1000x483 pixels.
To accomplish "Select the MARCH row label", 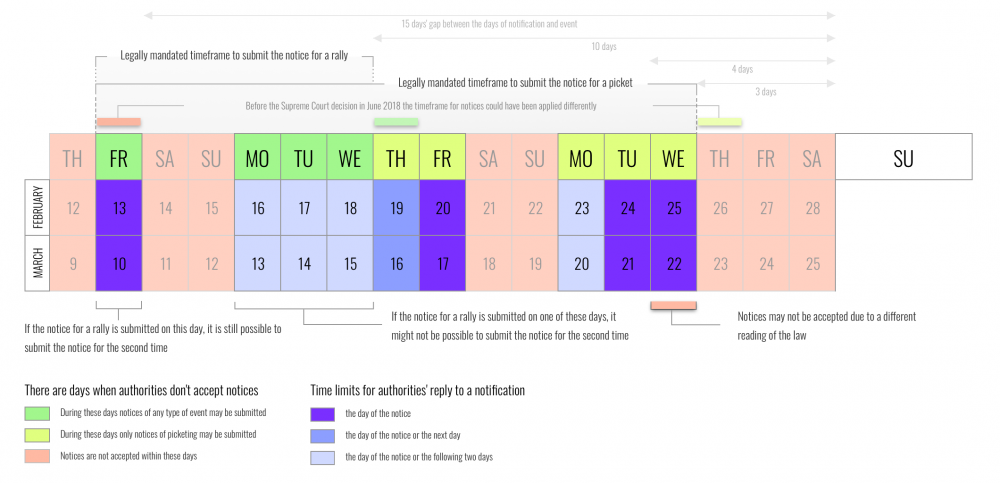I will (x=36, y=263).
